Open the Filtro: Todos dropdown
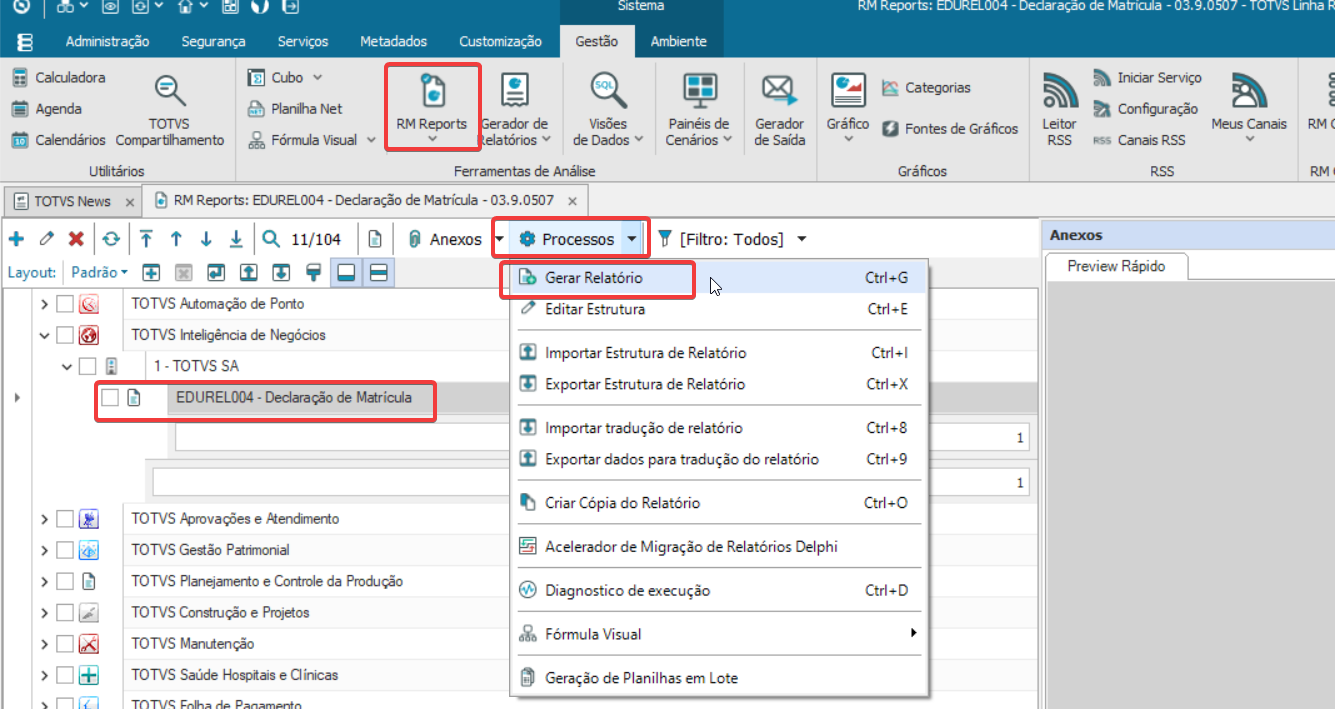 pos(802,239)
